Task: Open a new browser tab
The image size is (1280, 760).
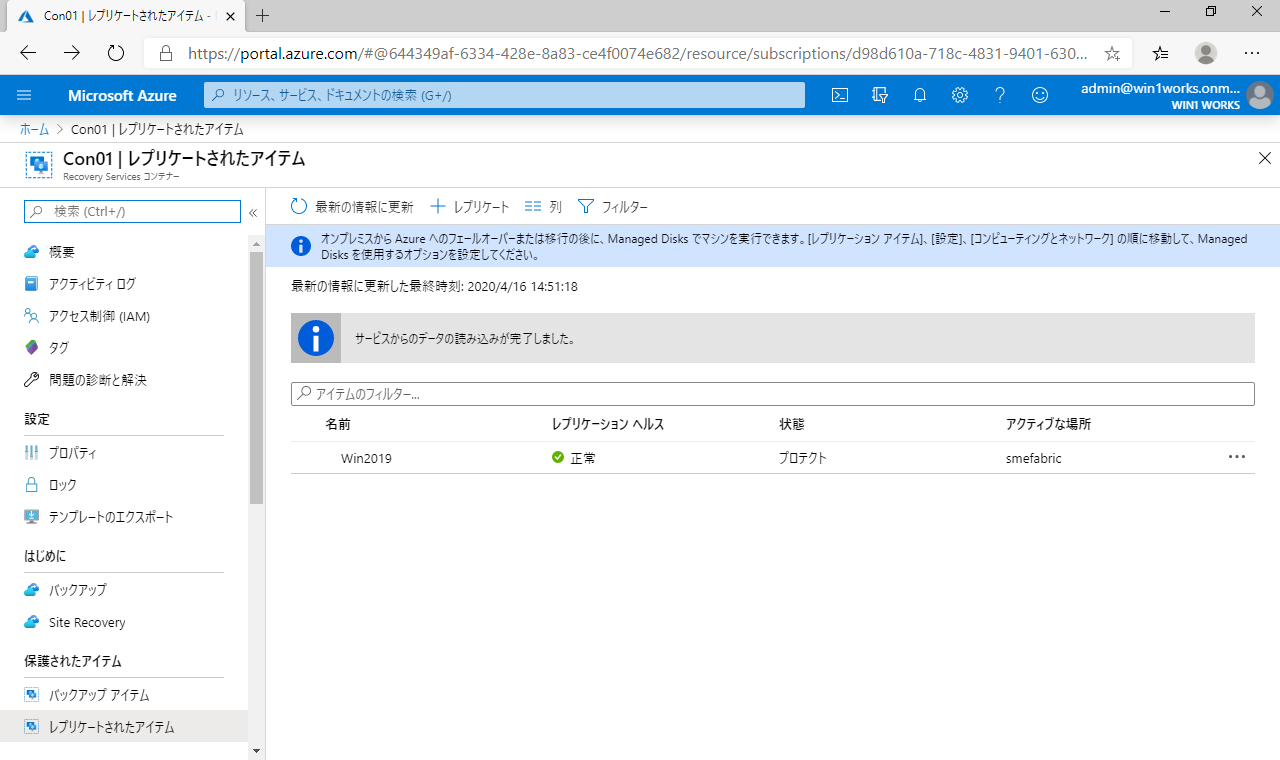Action: [x=263, y=15]
